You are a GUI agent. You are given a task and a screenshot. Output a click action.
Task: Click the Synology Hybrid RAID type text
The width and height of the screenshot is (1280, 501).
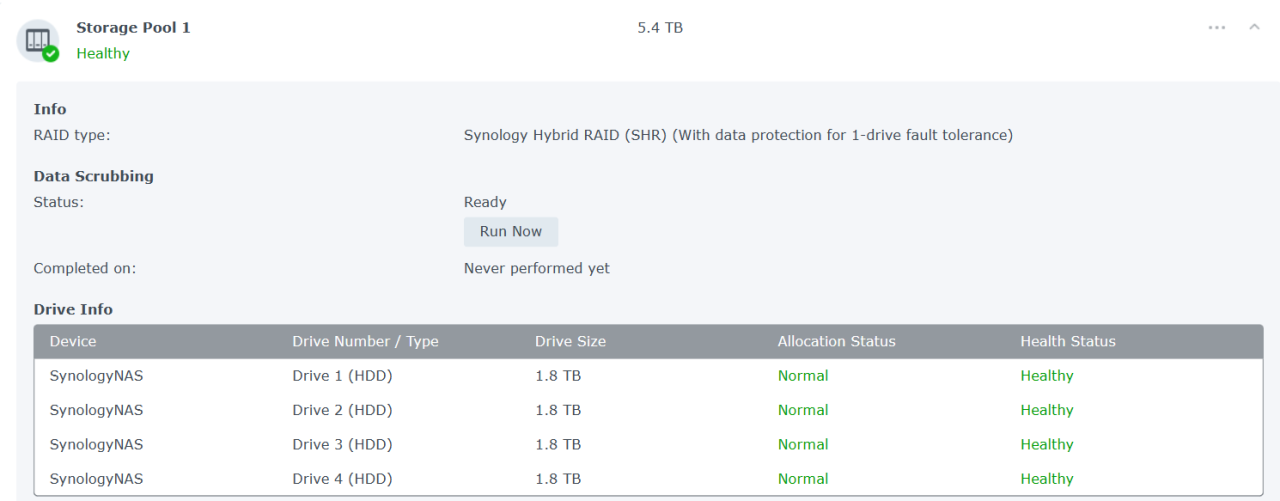(738, 135)
